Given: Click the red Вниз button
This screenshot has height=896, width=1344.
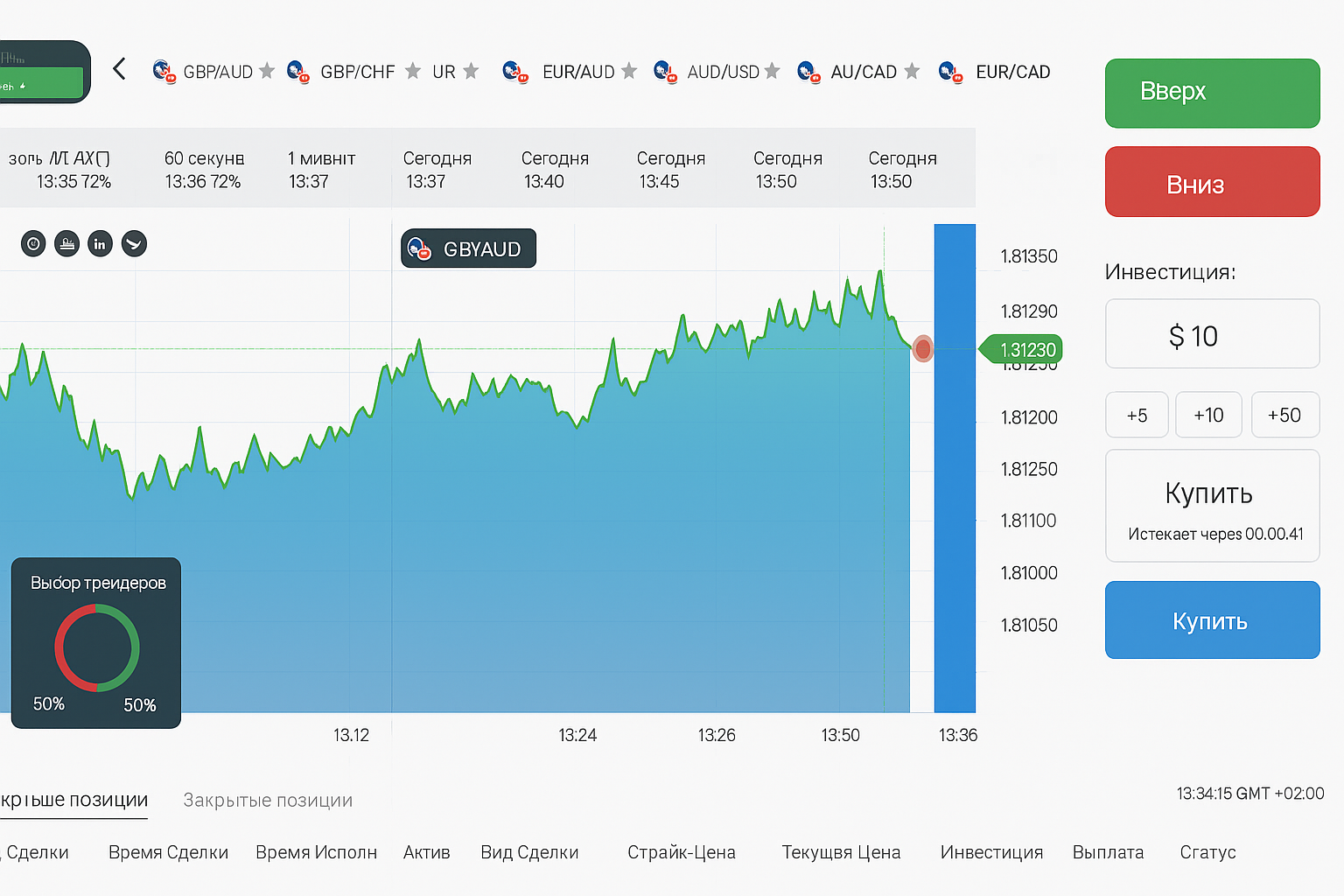Looking at the screenshot, I should coord(1212,182).
